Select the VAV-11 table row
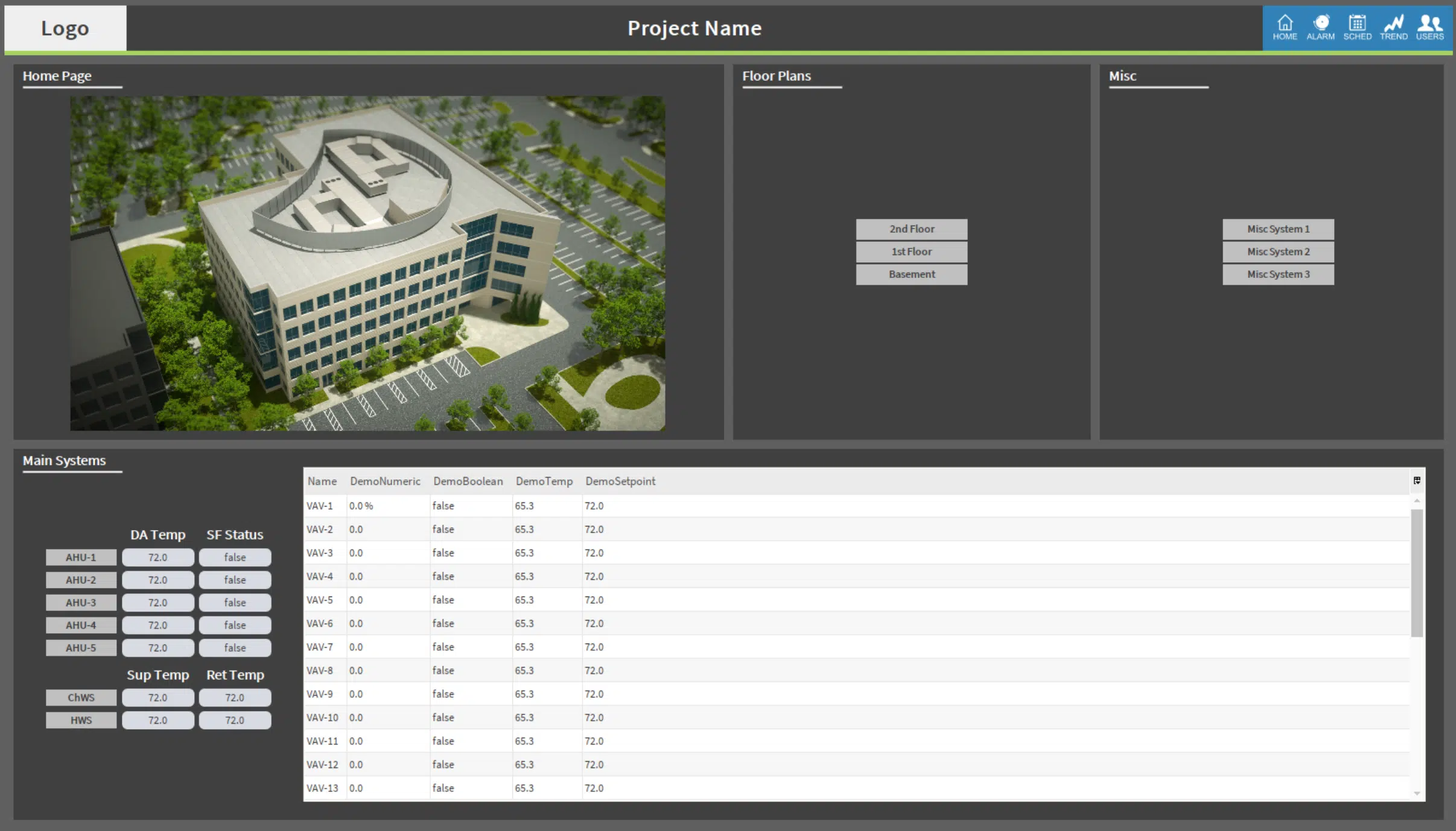 pyautogui.click(x=857, y=741)
